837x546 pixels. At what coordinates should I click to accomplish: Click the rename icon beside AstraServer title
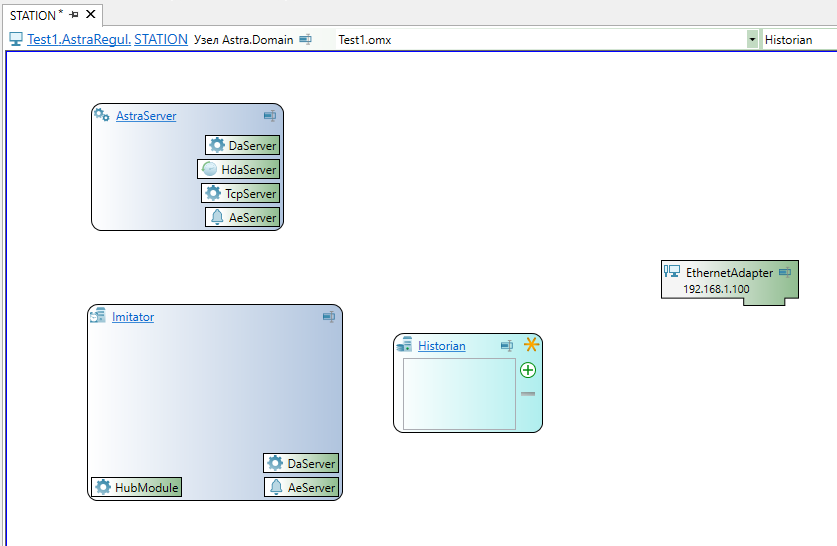click(x=270, y=116)
